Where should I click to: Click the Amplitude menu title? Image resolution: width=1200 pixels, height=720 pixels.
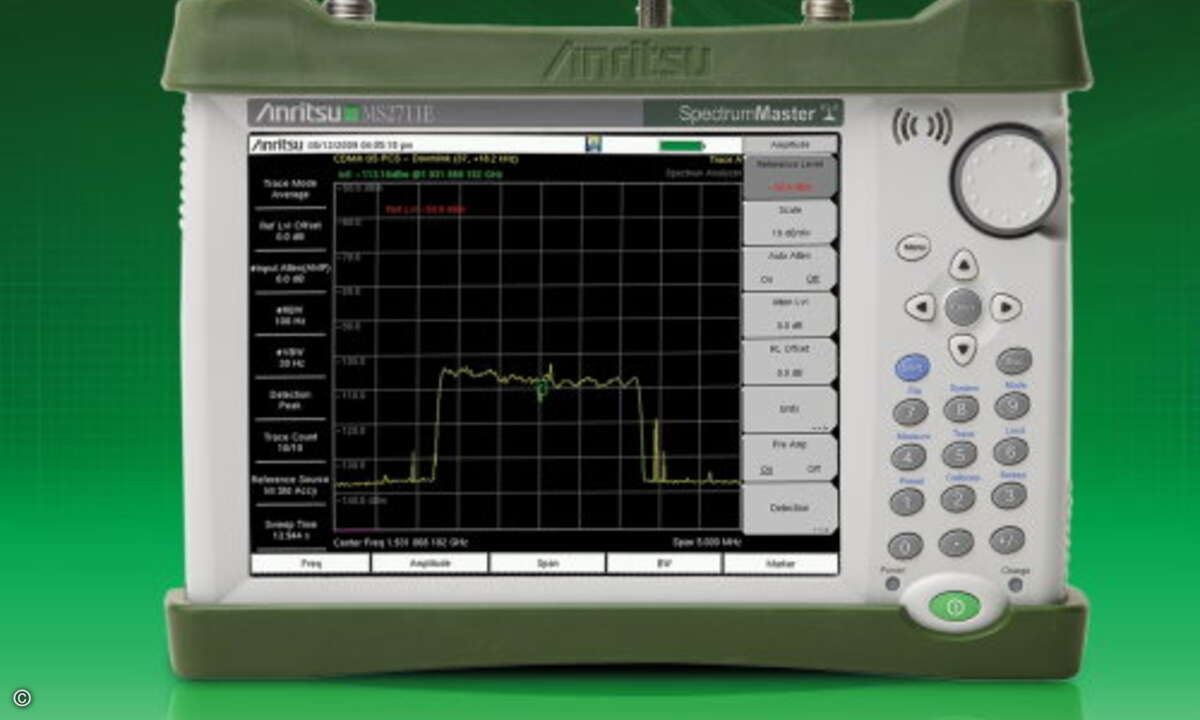(790, 144)
